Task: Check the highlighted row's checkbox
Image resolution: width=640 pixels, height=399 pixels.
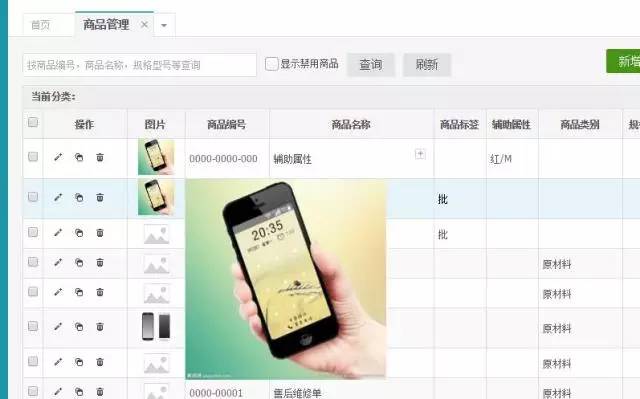Action: click(x=33, y=197)
